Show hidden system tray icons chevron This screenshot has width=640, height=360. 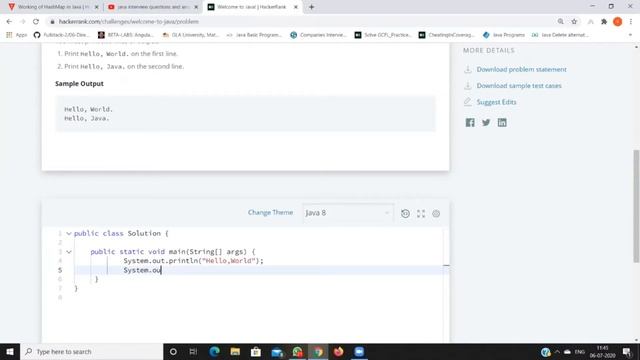point(557,351)
